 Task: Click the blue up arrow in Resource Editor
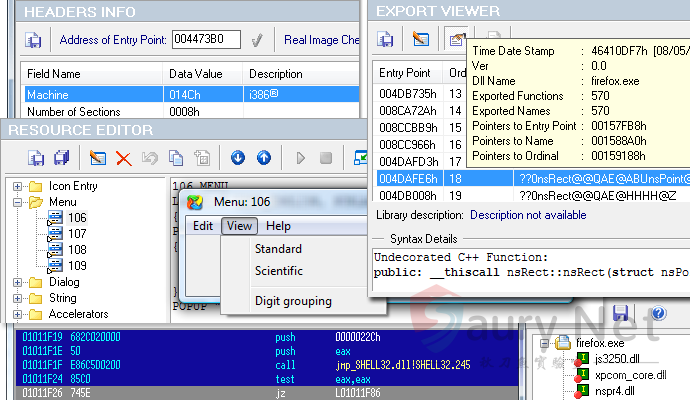(264, 158)
